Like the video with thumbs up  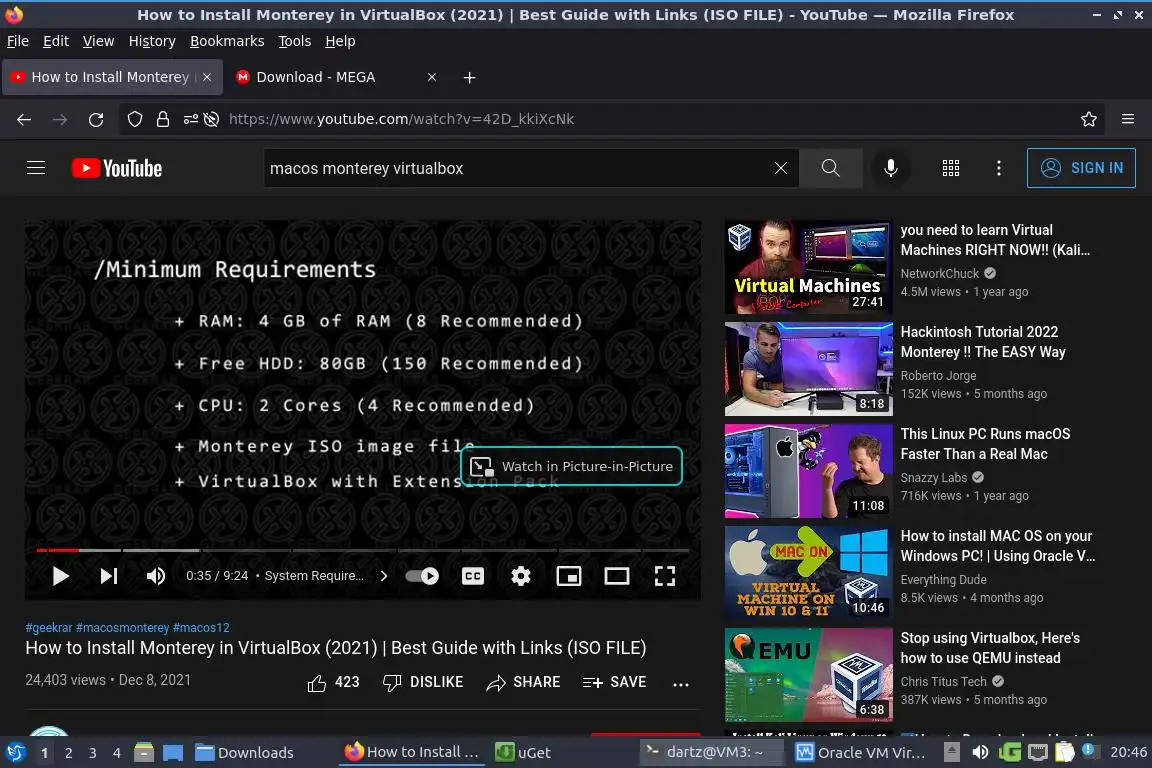[334, 683]
